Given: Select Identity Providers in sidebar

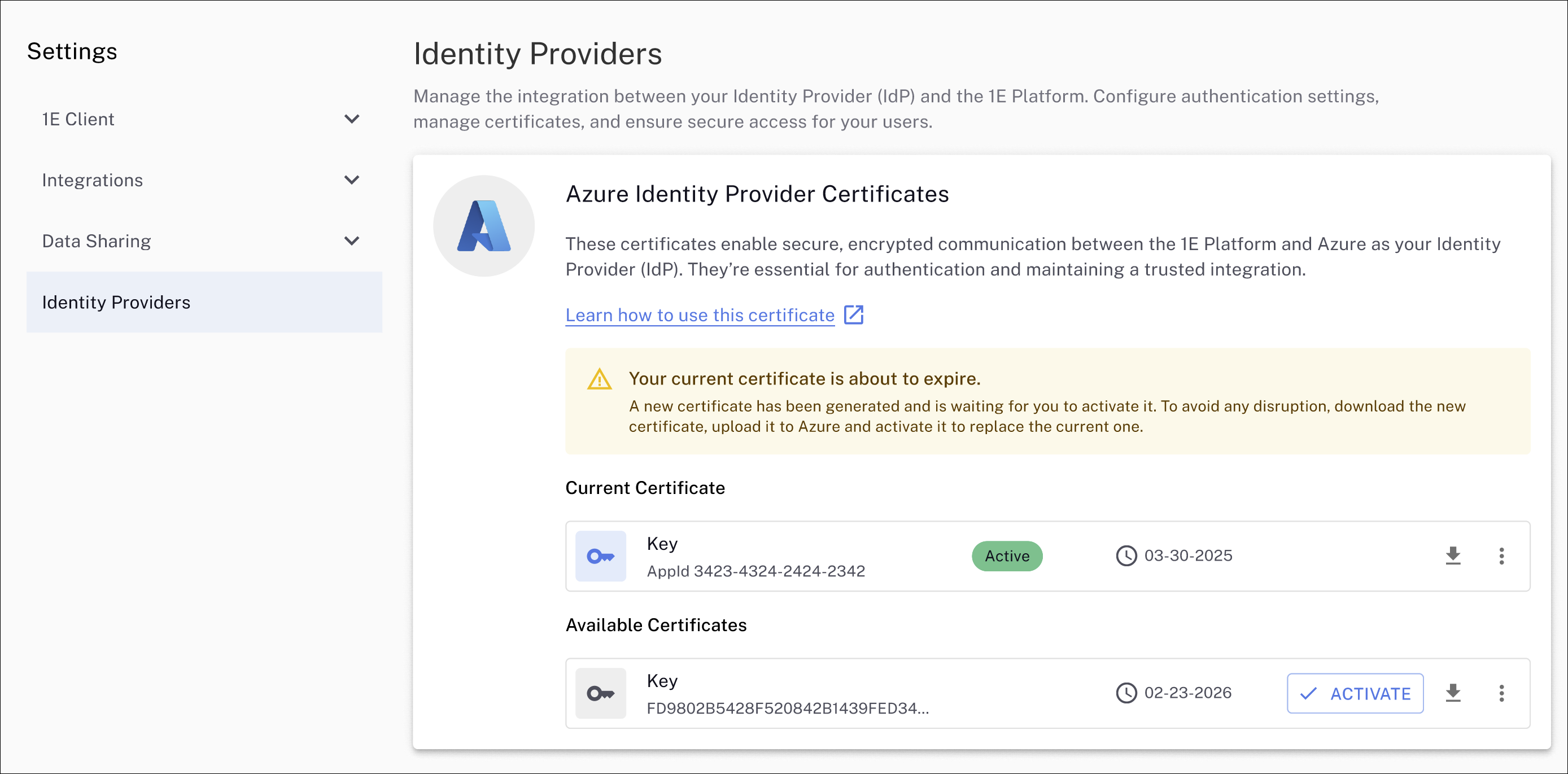Looking at the screenshot, I should [x=204, y=302].
